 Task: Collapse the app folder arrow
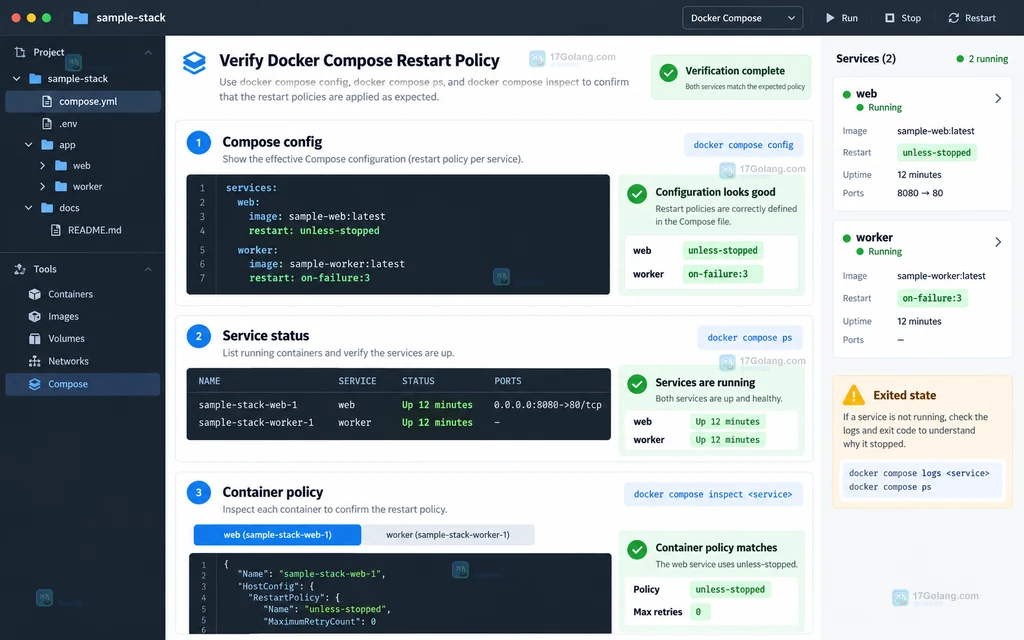[x=29, y=144]
